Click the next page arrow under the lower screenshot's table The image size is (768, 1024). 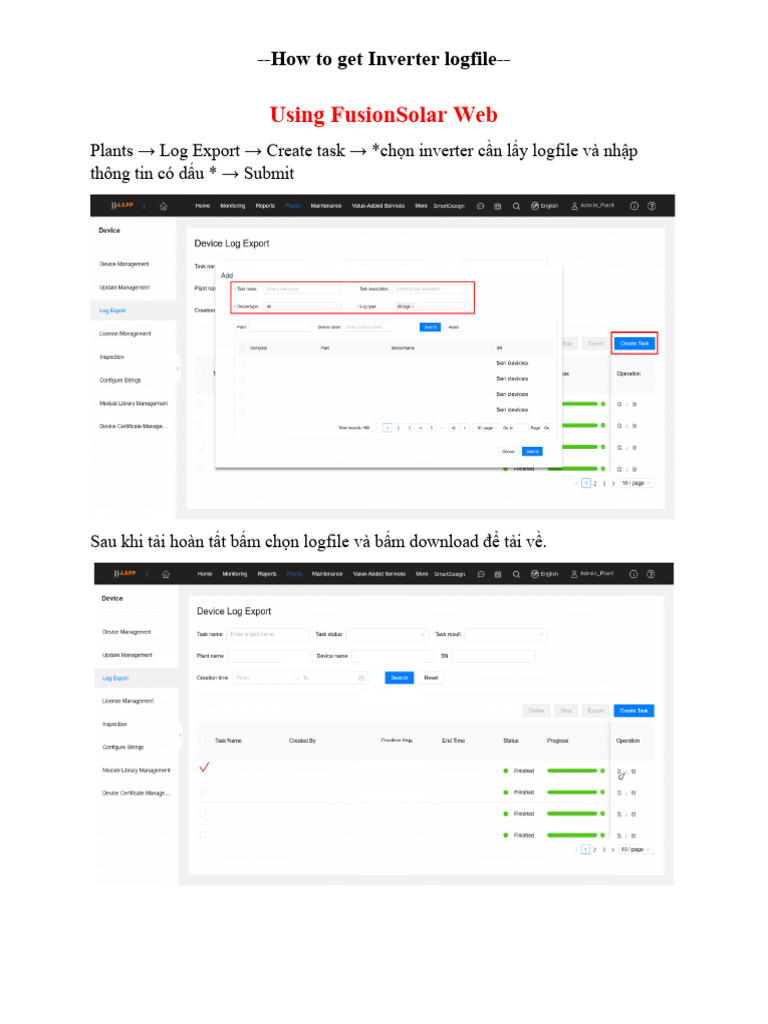[613, 850]
